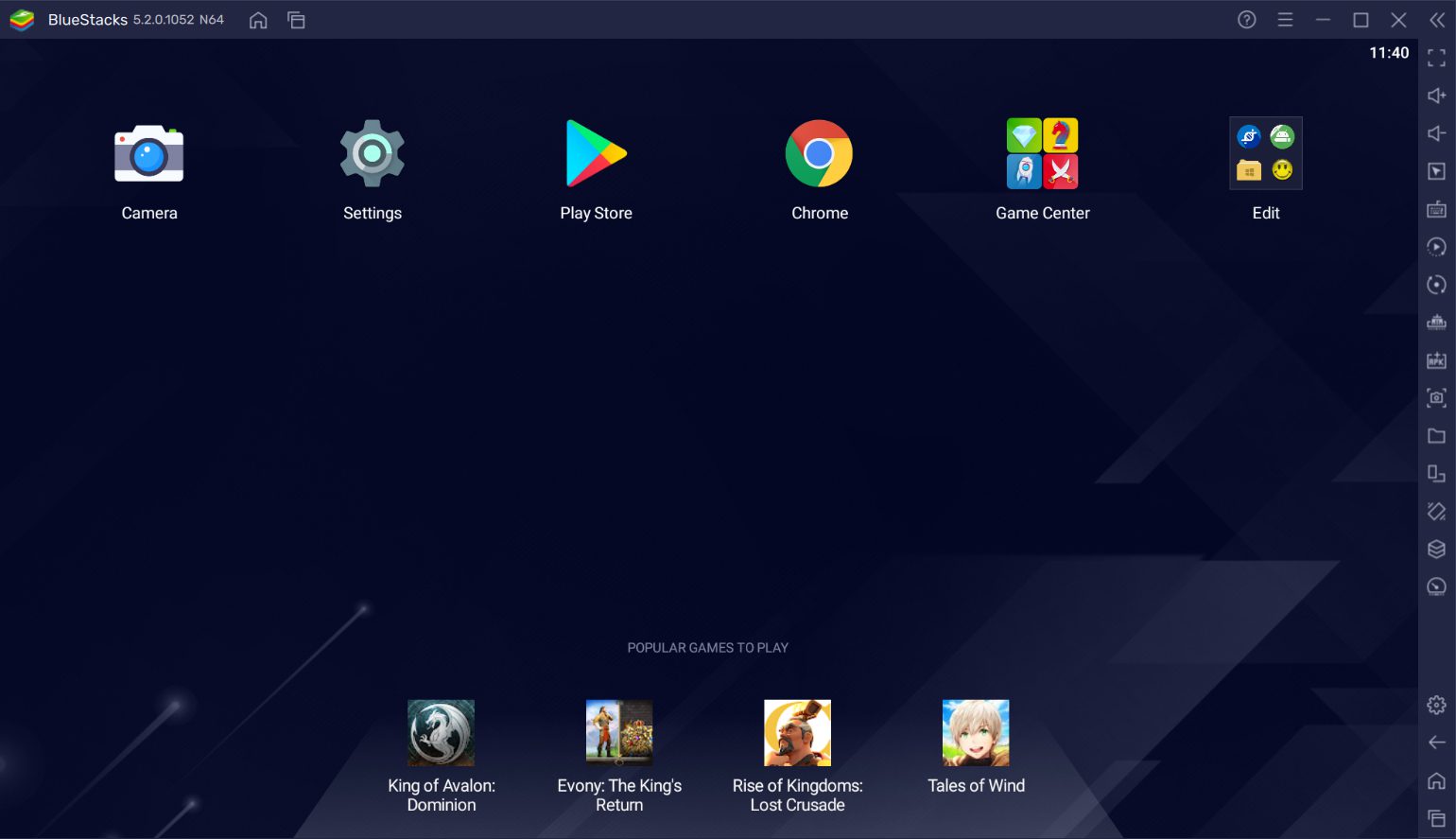Click the BlueStacks logo in title bar
The image size is (1456, 839).
(x=22, y=20)
